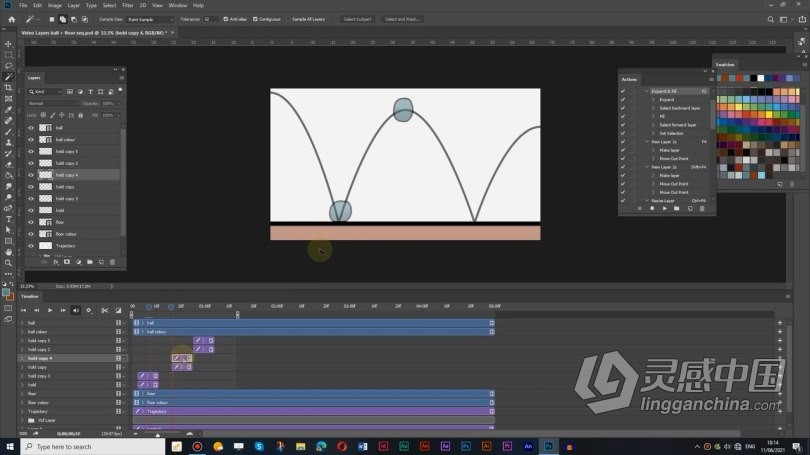This screenshot has width=810, height=455.
Task: Select the Zoom tool in toolbox
Action: 8,263
